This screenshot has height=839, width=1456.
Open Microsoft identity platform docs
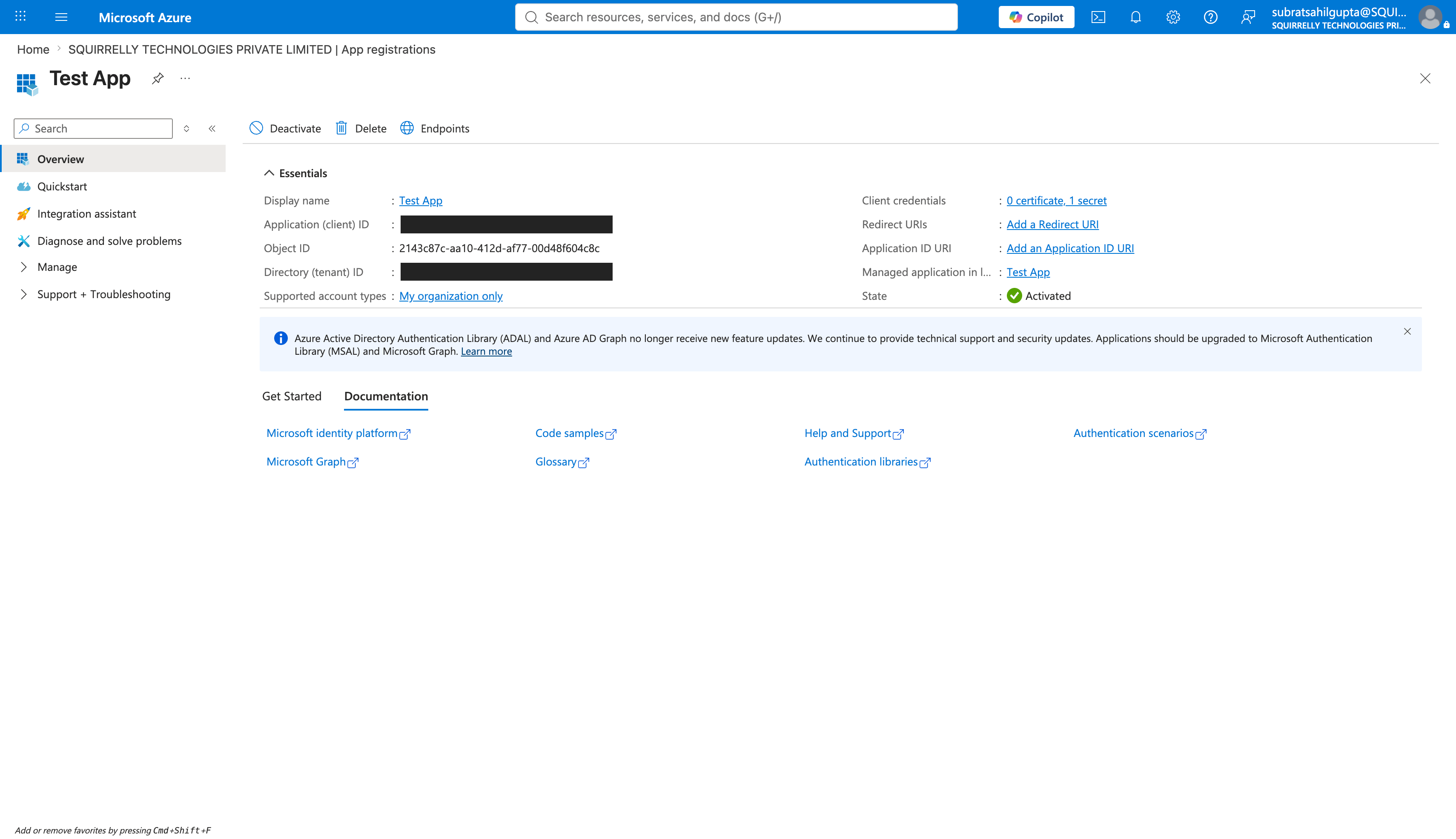(x=338, y=433)
